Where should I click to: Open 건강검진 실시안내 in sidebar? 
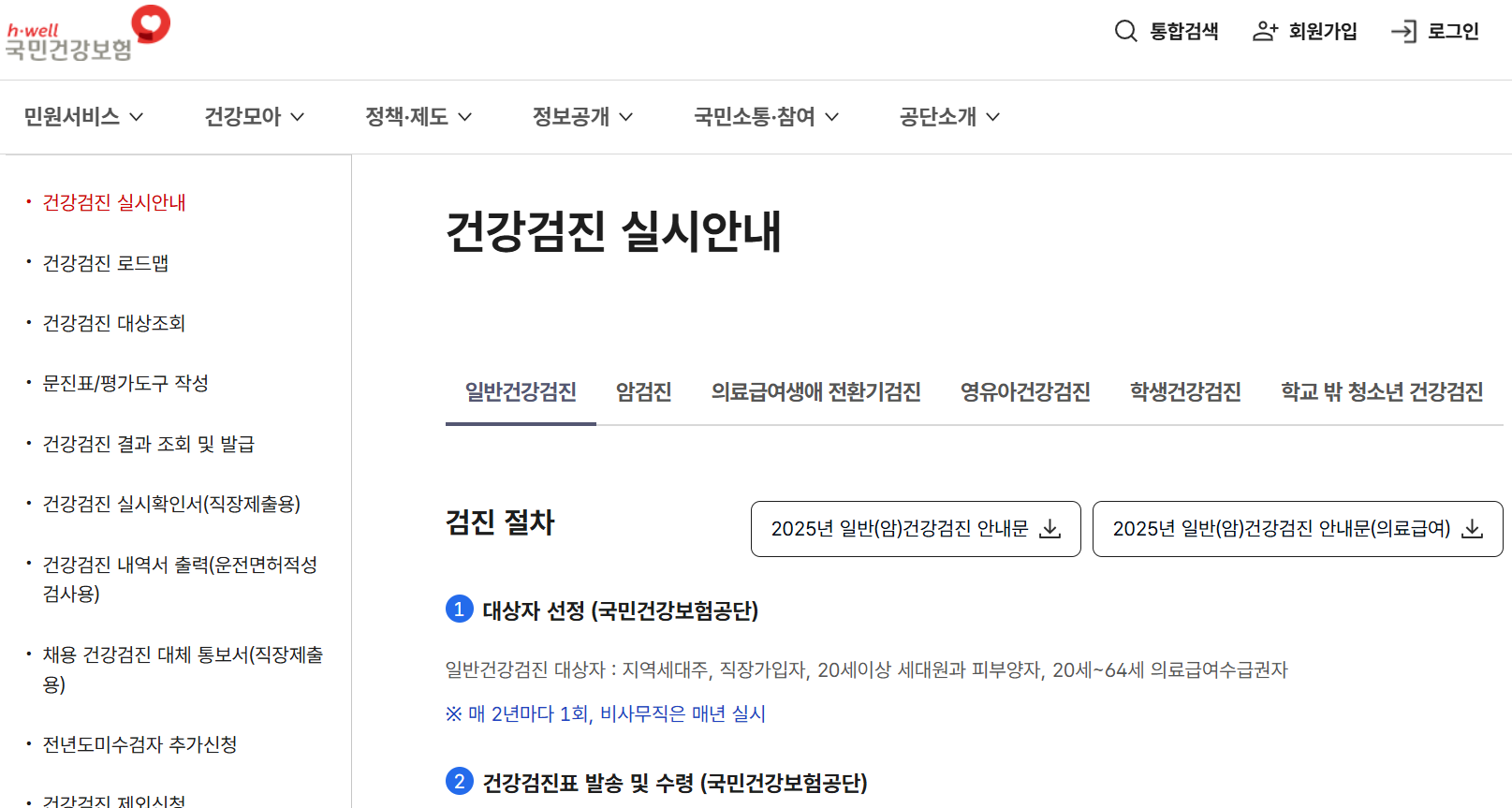click(114, 202)
